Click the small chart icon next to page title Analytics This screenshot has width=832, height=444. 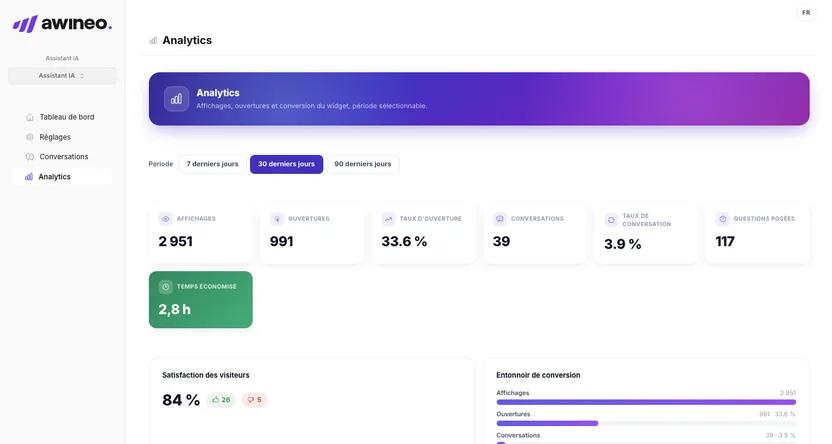pyautogui.click(x=153, y=40)
